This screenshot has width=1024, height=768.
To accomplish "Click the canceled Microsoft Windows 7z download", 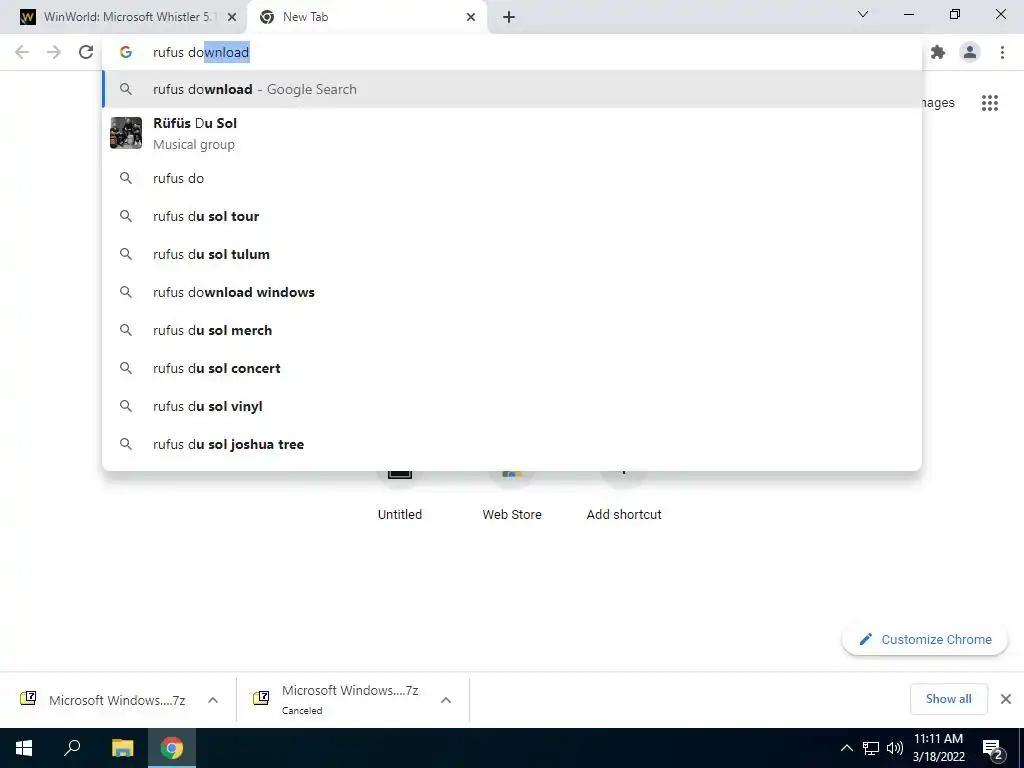I will [337, 700].
